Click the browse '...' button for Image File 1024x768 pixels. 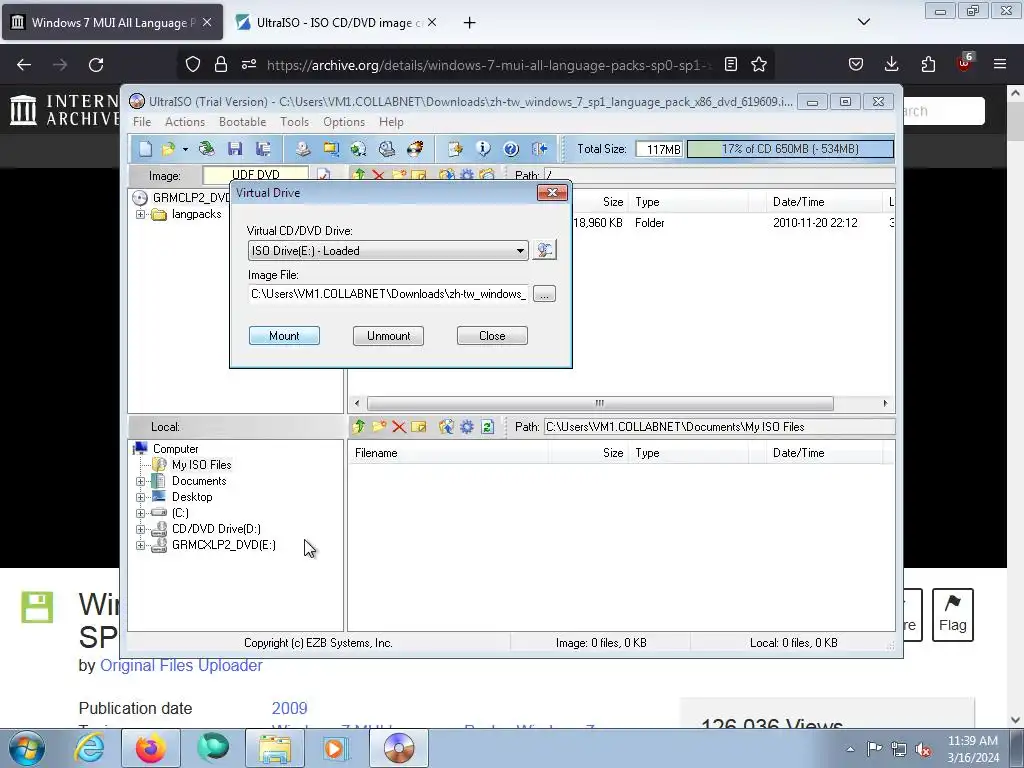click(x=544, y=294)
